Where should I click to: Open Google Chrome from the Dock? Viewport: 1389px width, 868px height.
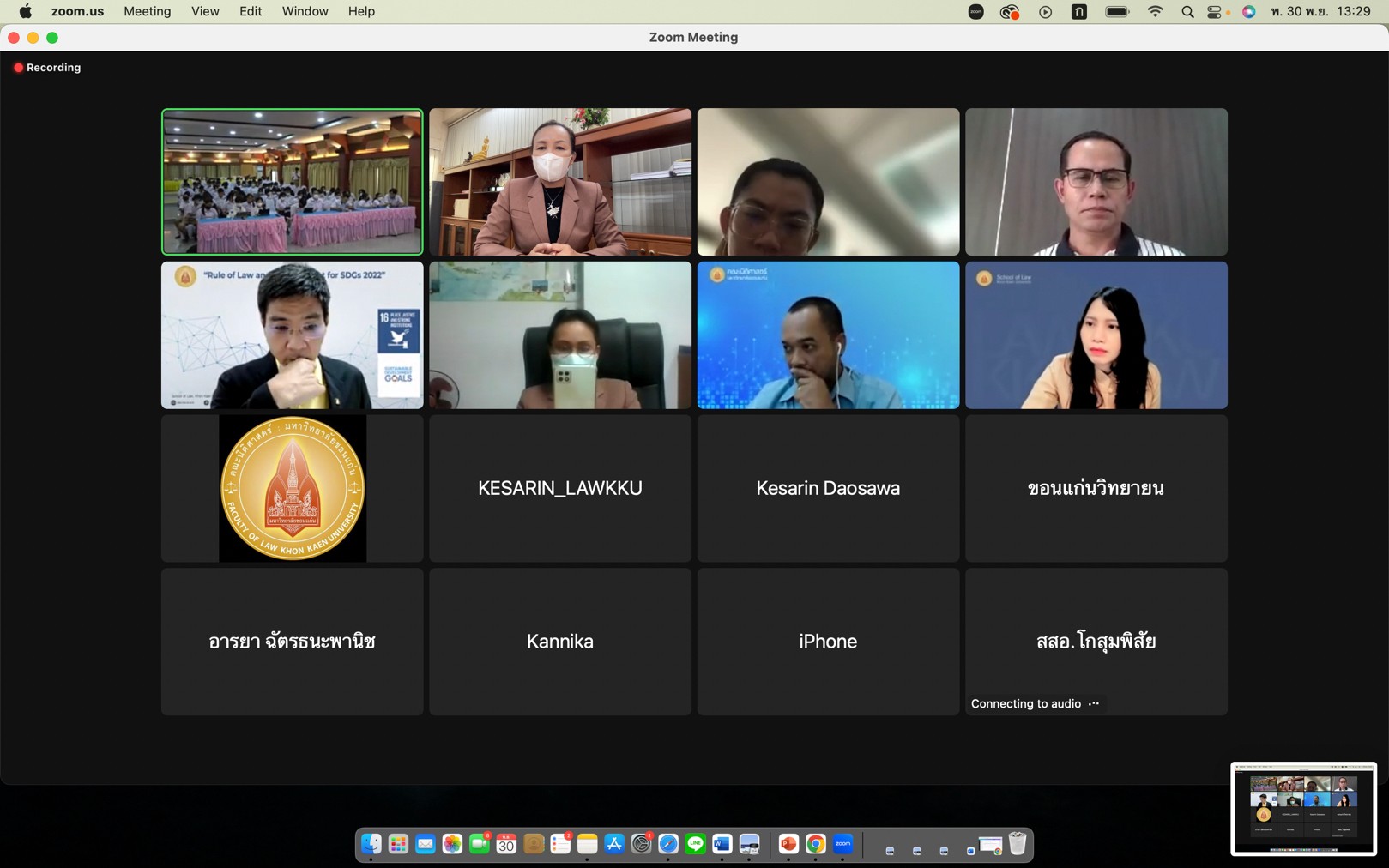point(816,845)
